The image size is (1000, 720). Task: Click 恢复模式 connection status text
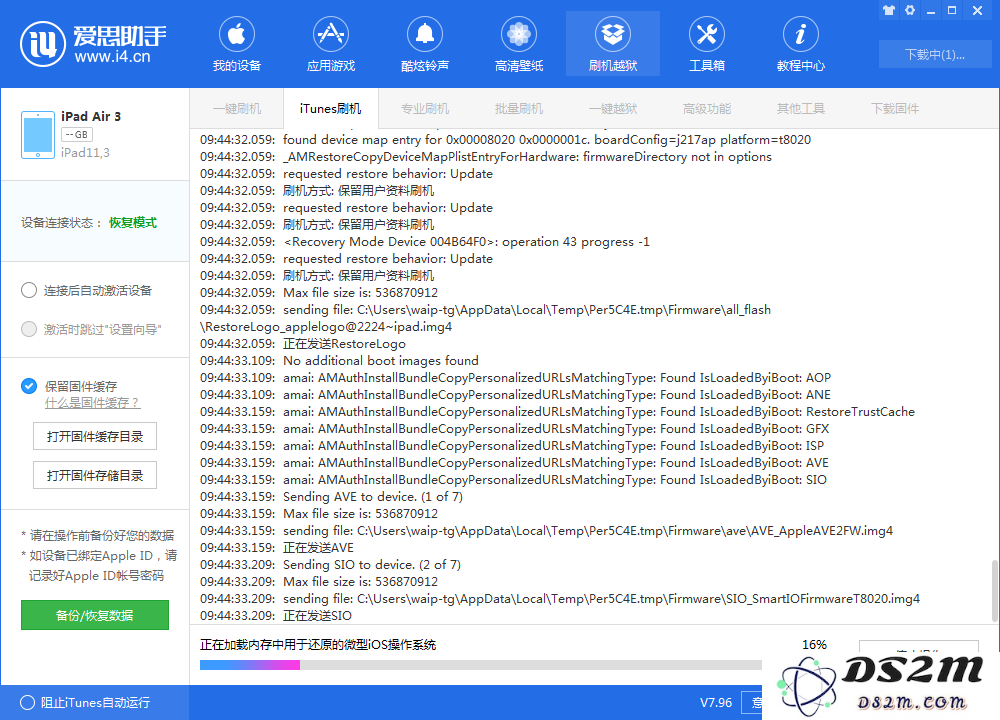[x=133, y=223]
